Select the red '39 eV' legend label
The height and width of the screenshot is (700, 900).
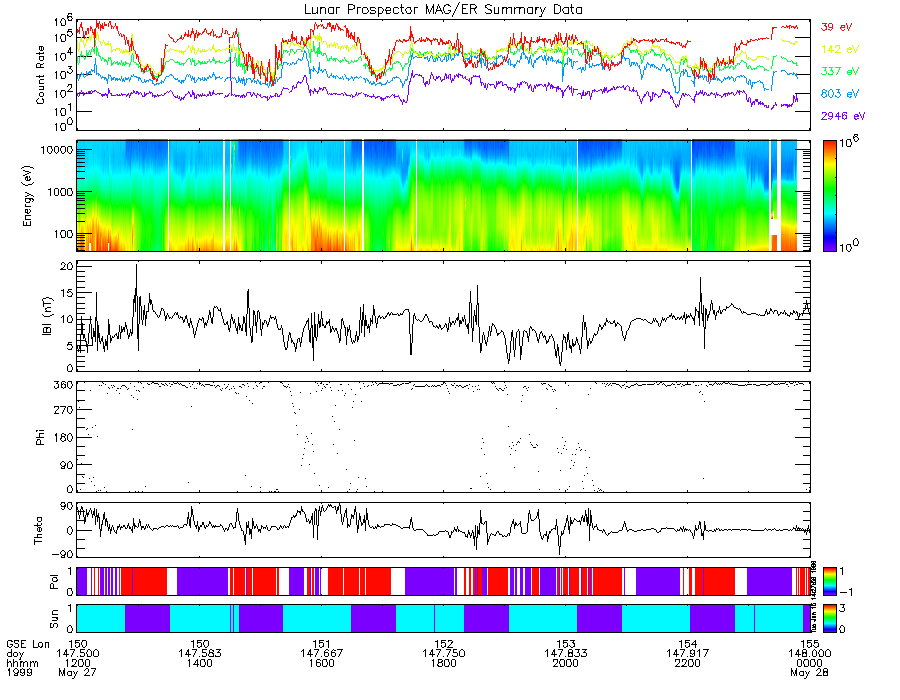point(836,27)
